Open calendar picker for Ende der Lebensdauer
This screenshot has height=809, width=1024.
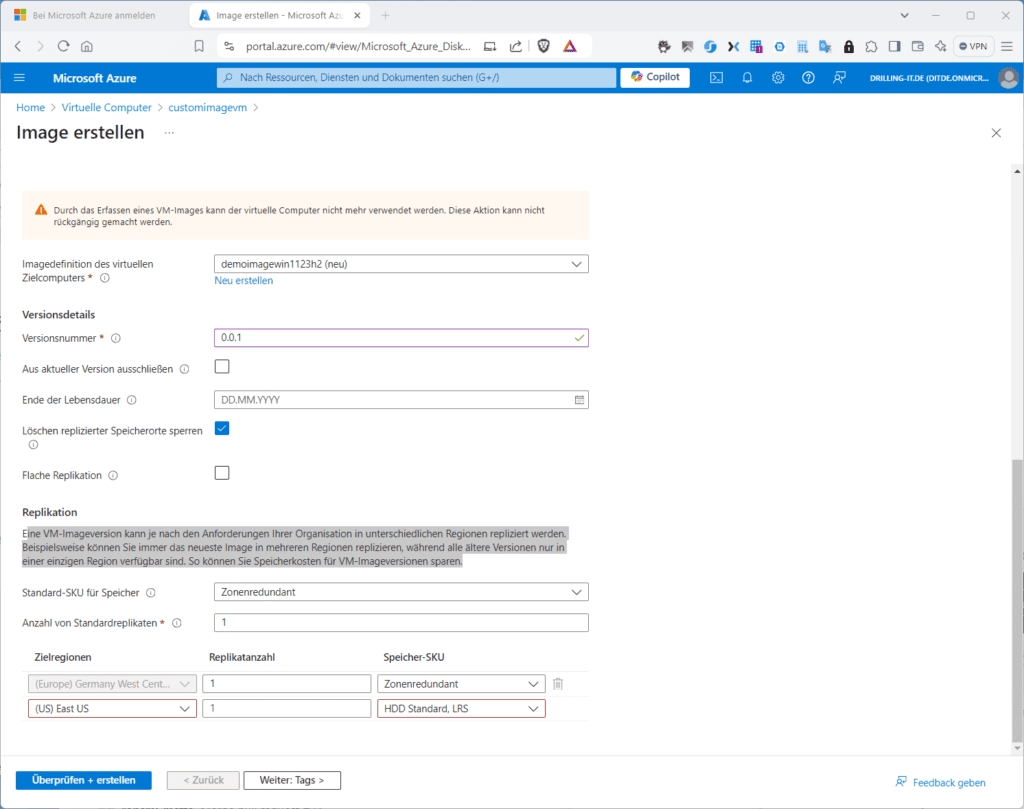579,400
